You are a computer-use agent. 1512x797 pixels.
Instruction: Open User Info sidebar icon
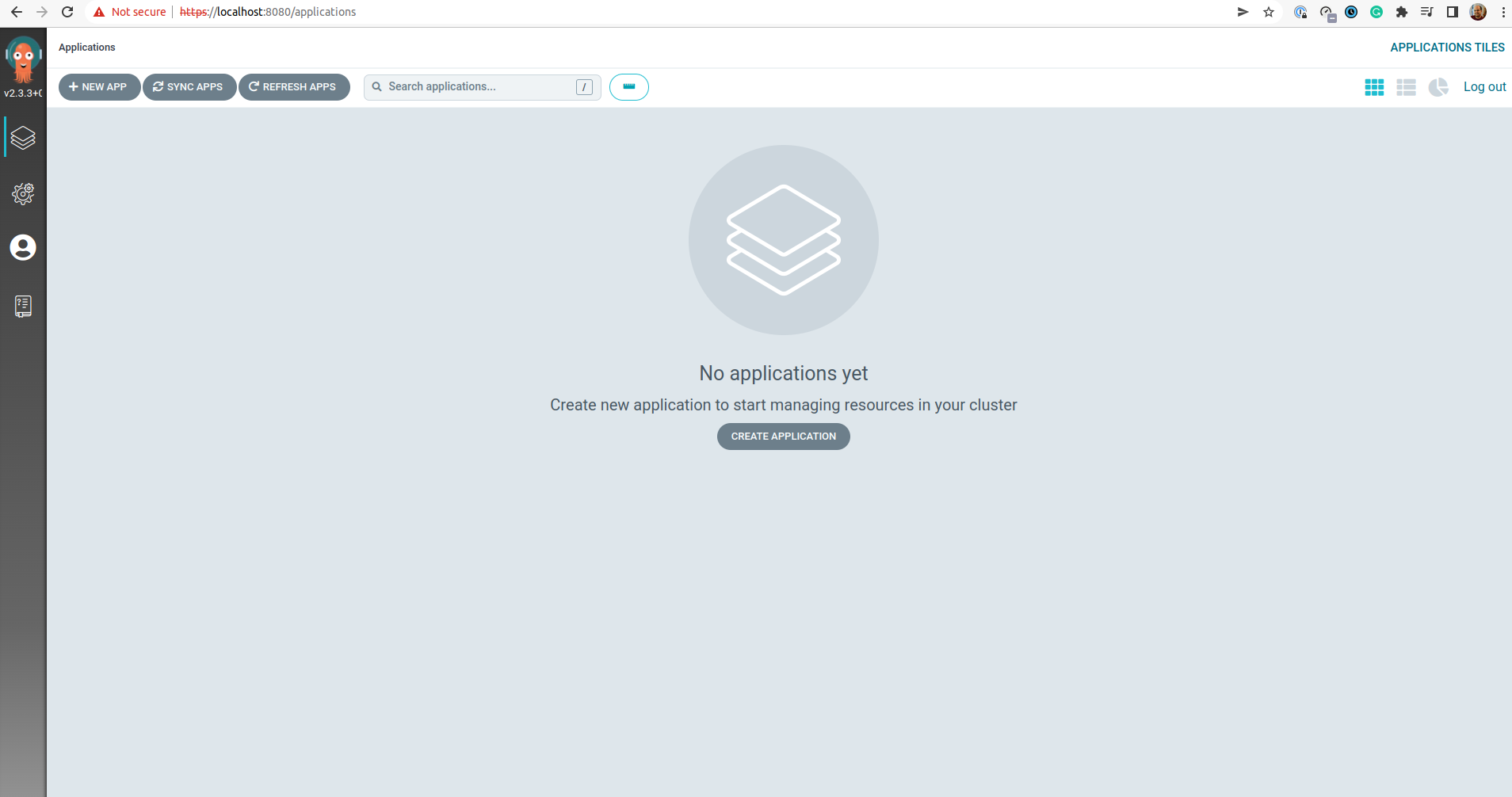click(x=23, y=248)
